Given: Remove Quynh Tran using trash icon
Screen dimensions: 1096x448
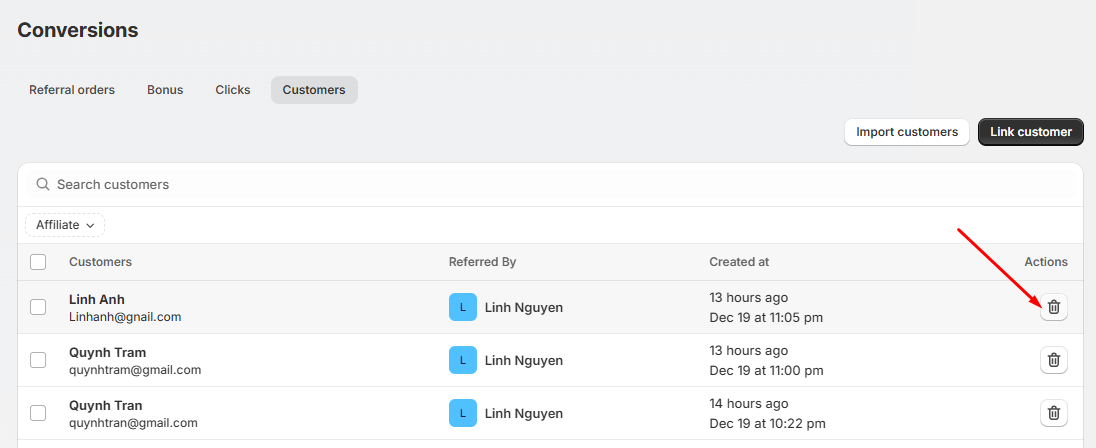Looking at the screenshot, I should point(1053,413).
